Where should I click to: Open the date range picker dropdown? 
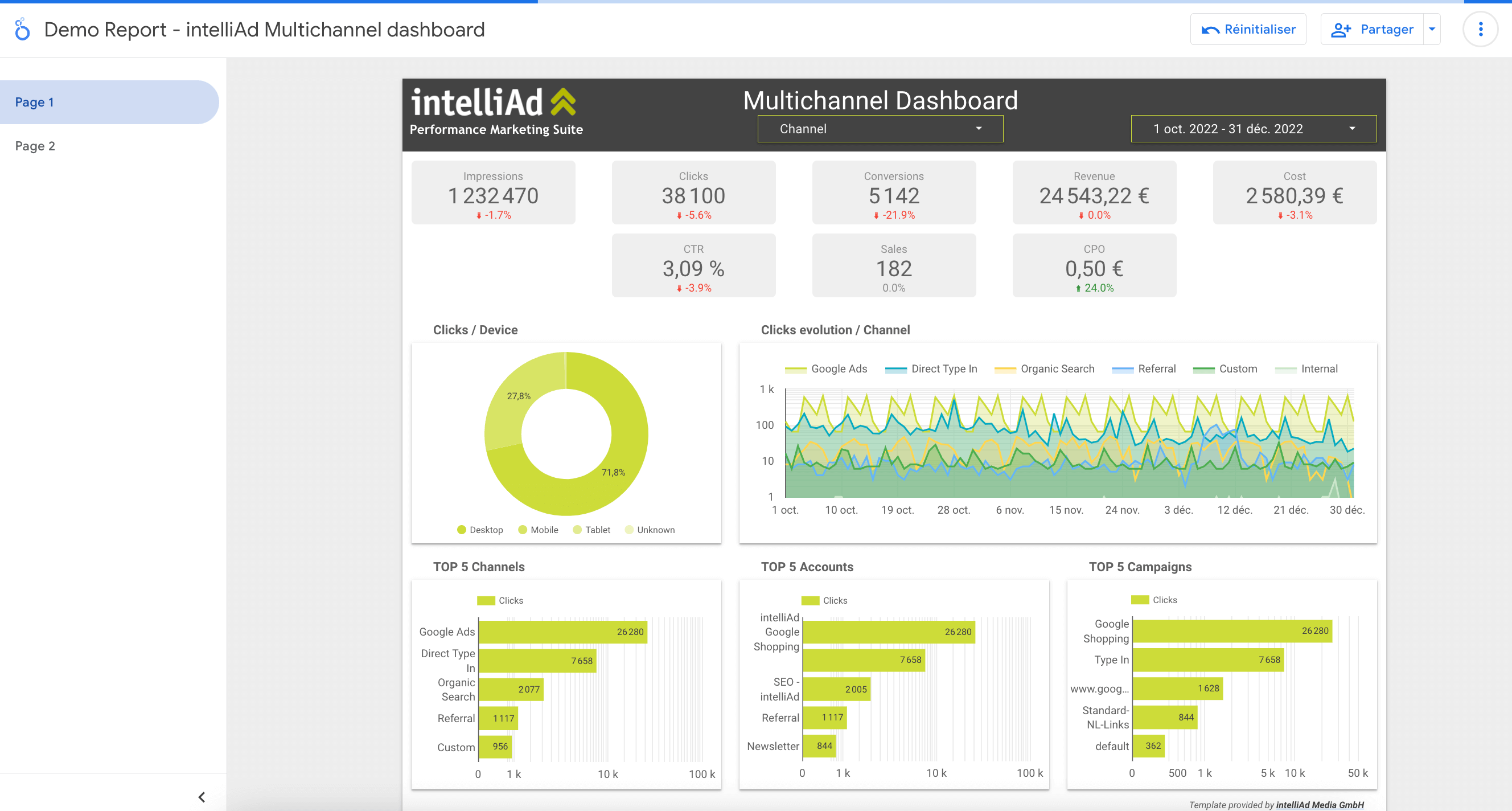(x=1253, y=129)
